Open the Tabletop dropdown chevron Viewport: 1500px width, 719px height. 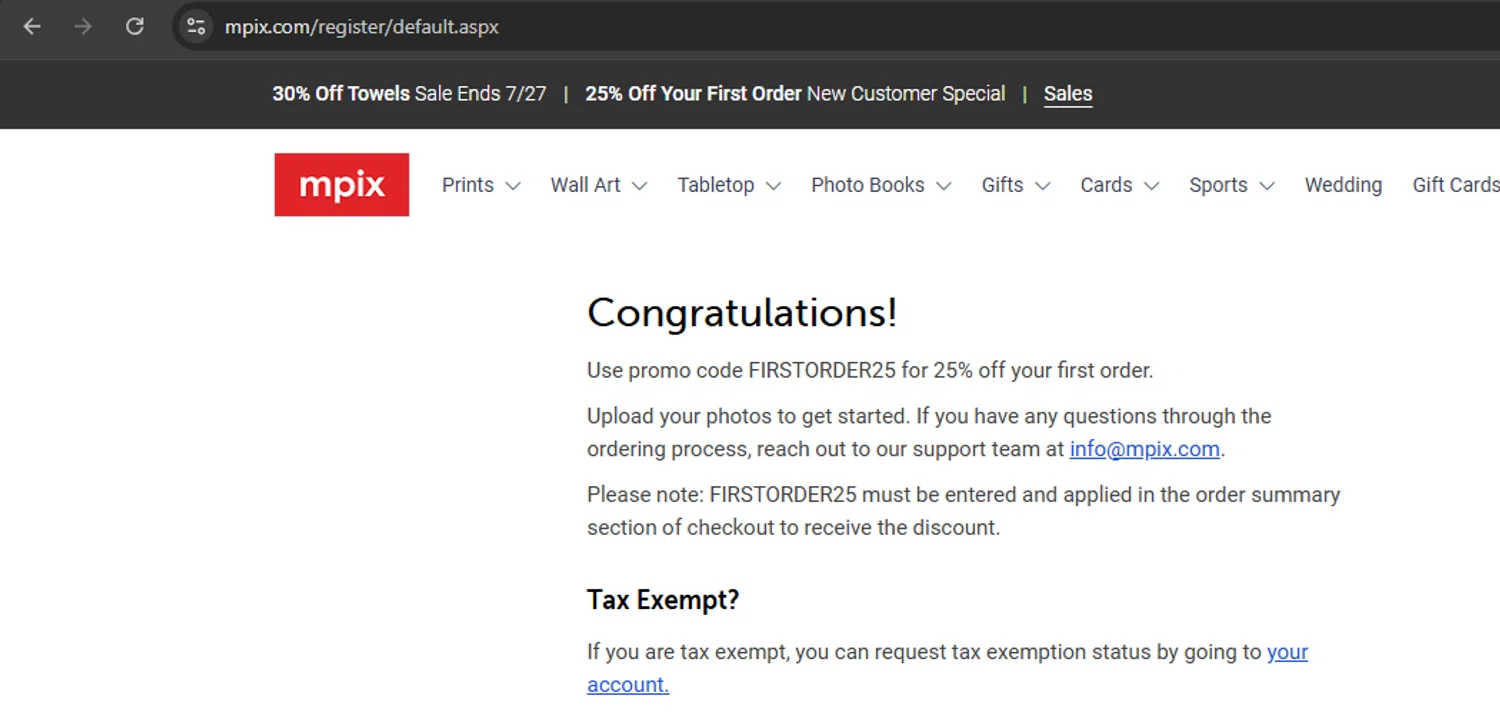pos(773,186)
